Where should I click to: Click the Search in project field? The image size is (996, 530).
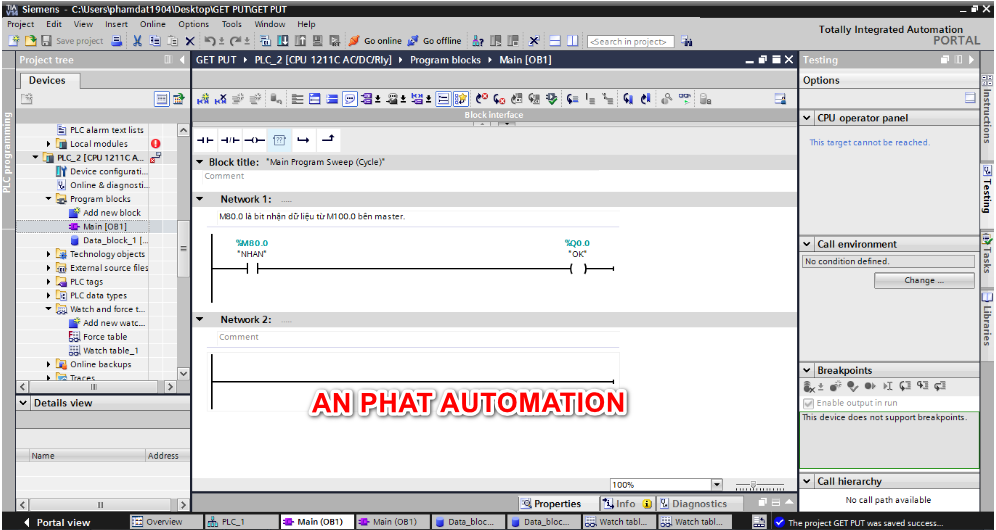tap(631, 42)
